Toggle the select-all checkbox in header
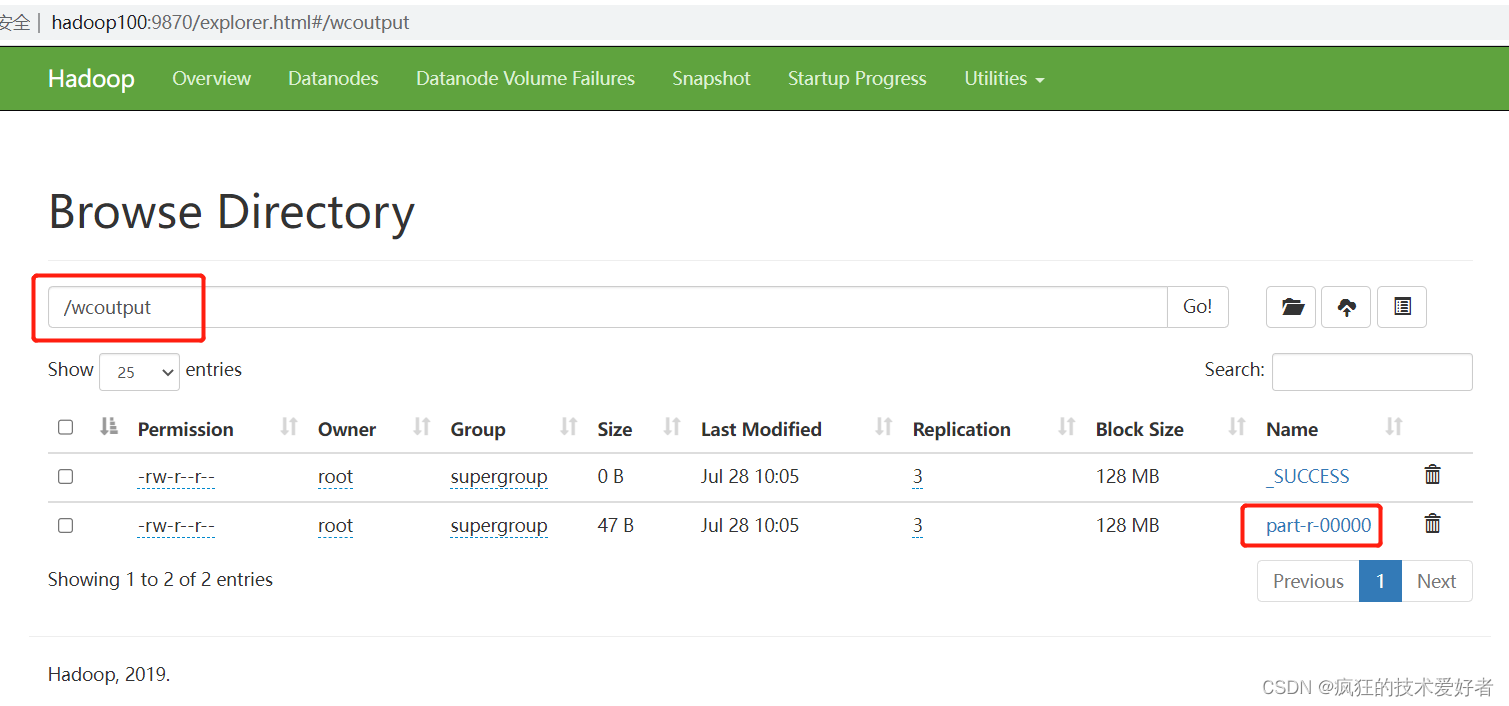Screen dimensions: 1509x706 pos(66,428)
